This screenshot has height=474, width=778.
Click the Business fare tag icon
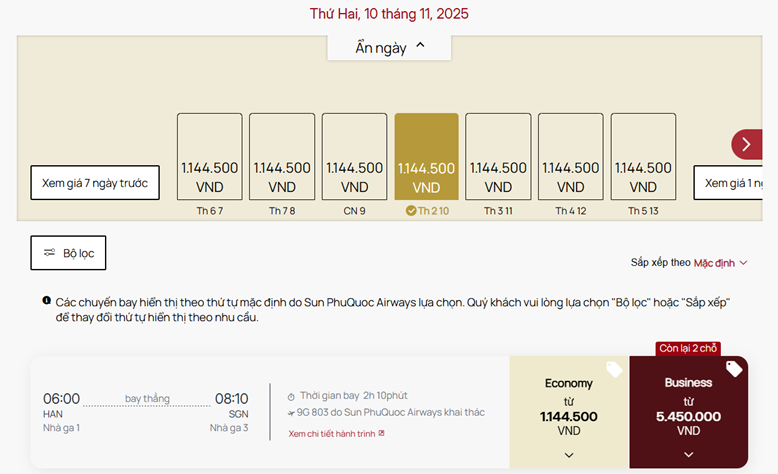734,369
